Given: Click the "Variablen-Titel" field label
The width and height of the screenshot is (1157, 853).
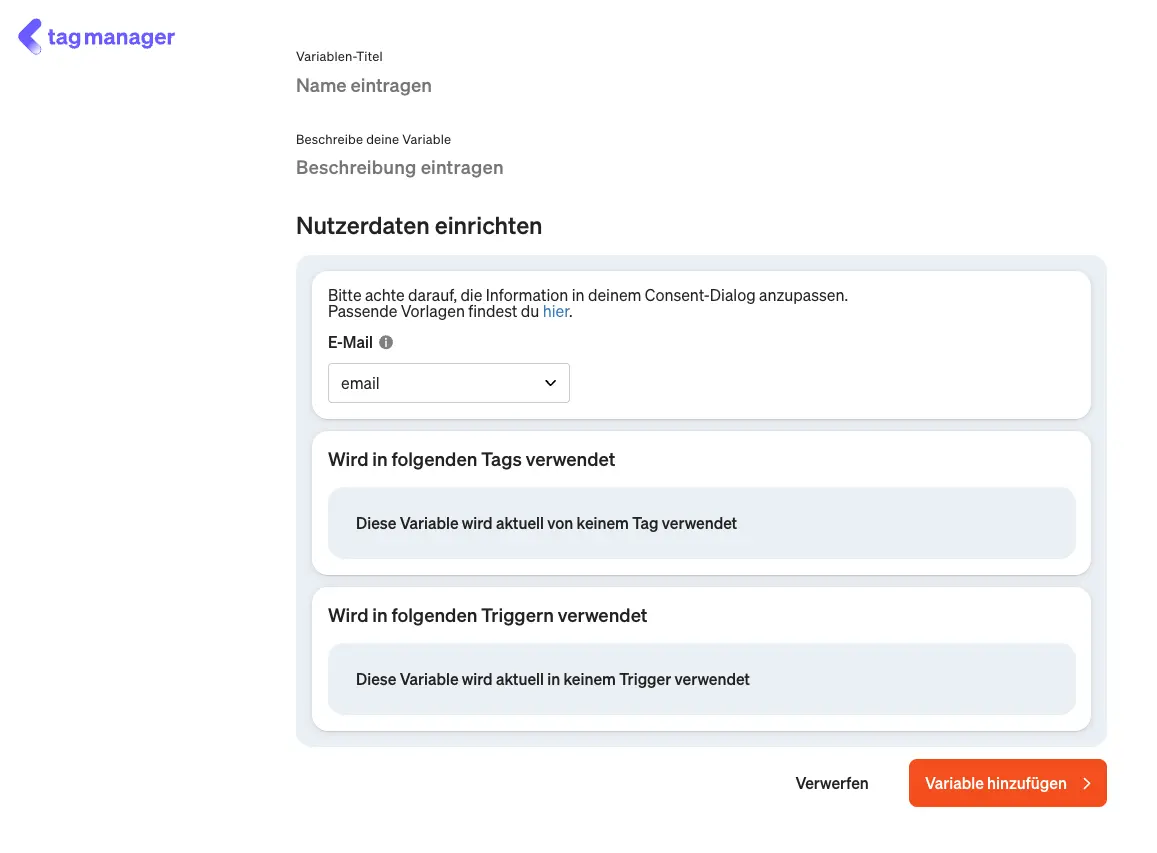Looking at the screenshot, I should point(339,57).
